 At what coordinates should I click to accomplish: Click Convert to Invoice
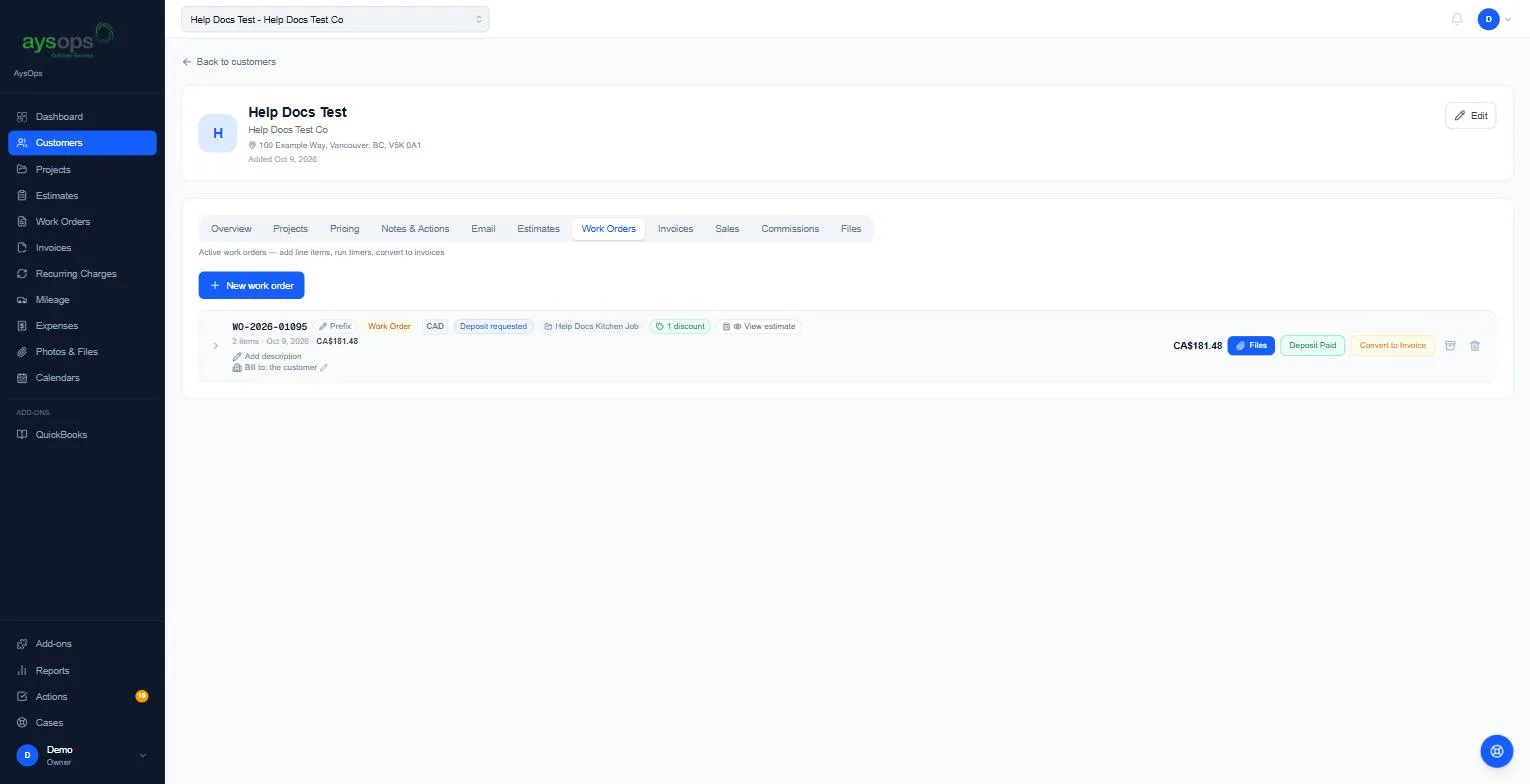point(1392,346)
